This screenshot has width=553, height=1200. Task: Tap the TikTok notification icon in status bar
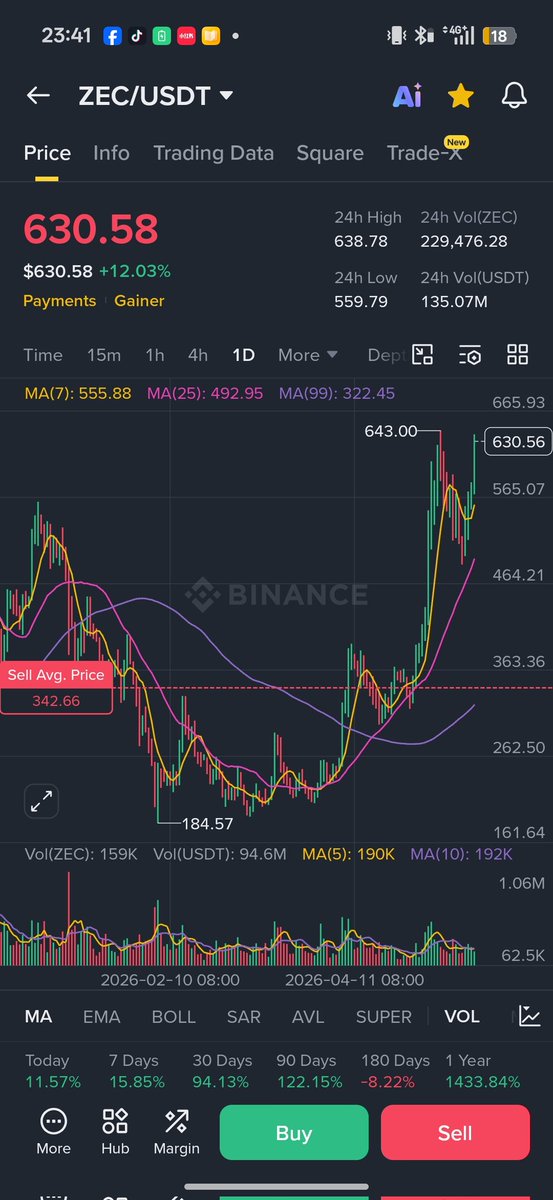(x=137, y=36)
